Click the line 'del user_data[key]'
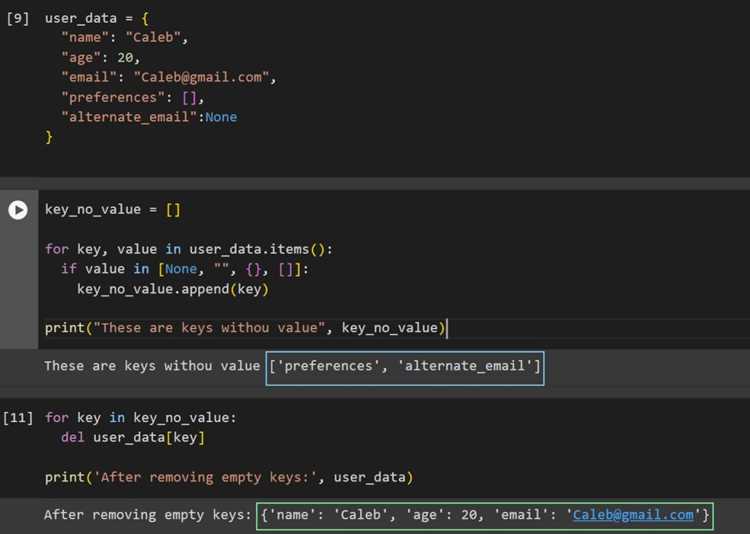750x534 pixels. tap(133, 437)
